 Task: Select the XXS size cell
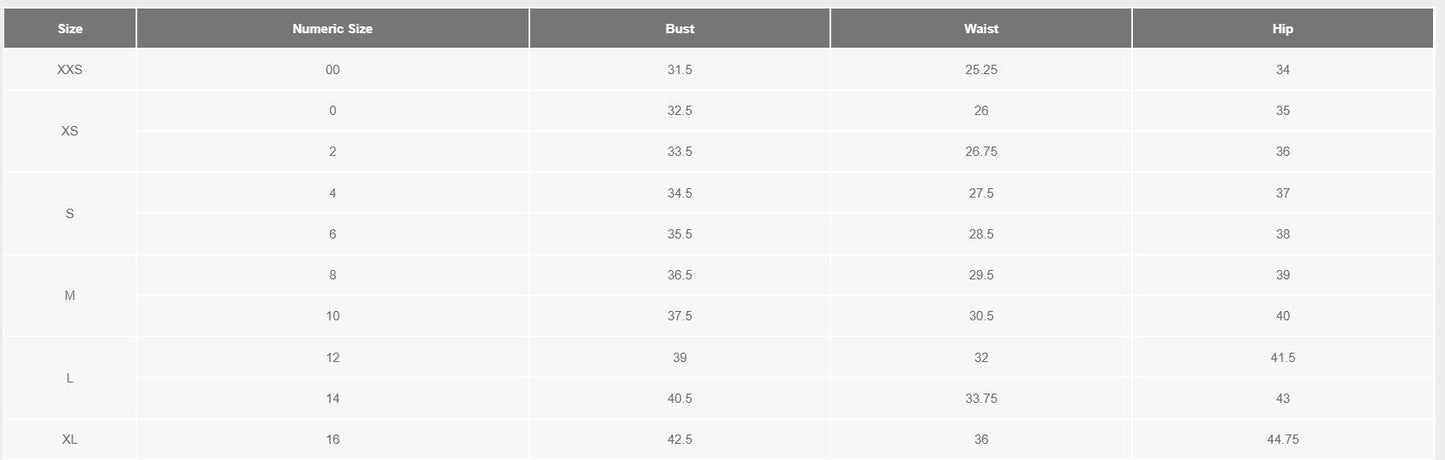(x=70, y=70)
